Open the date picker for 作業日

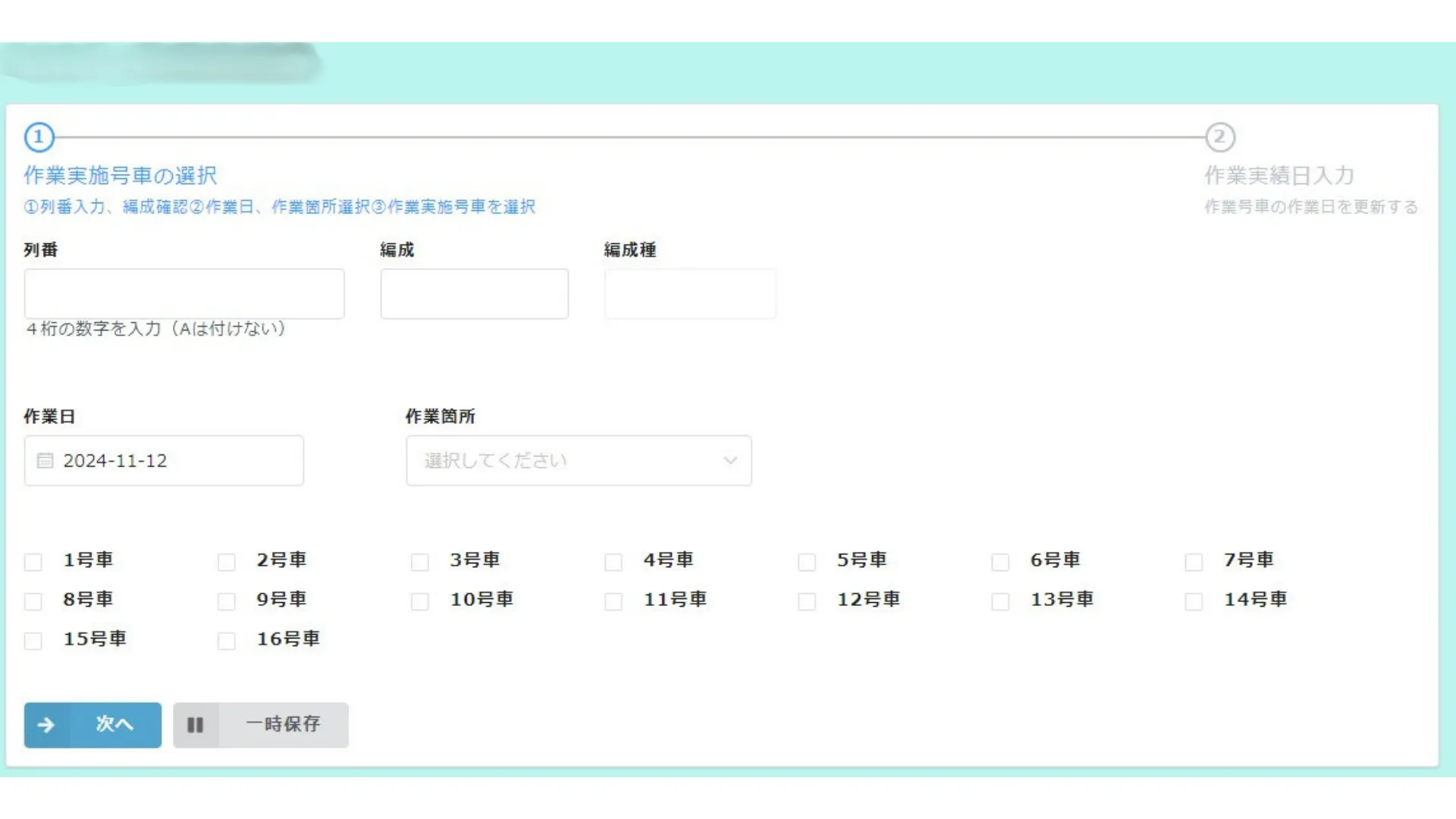pyautogui.click(x=163, y=460)
